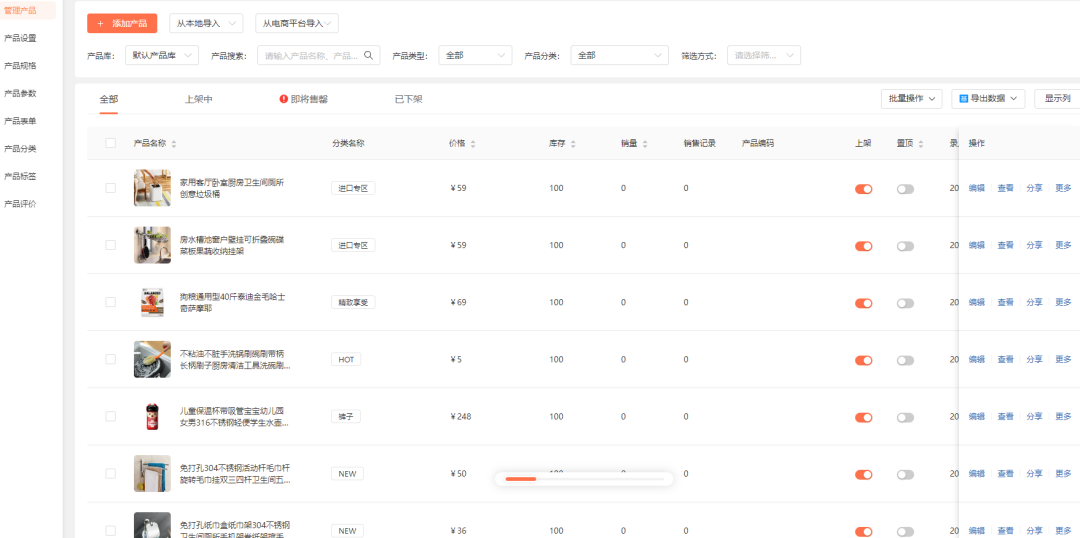
Task: Click 查看 for the 儿童保温杯 row
Action: (1006, 417)
